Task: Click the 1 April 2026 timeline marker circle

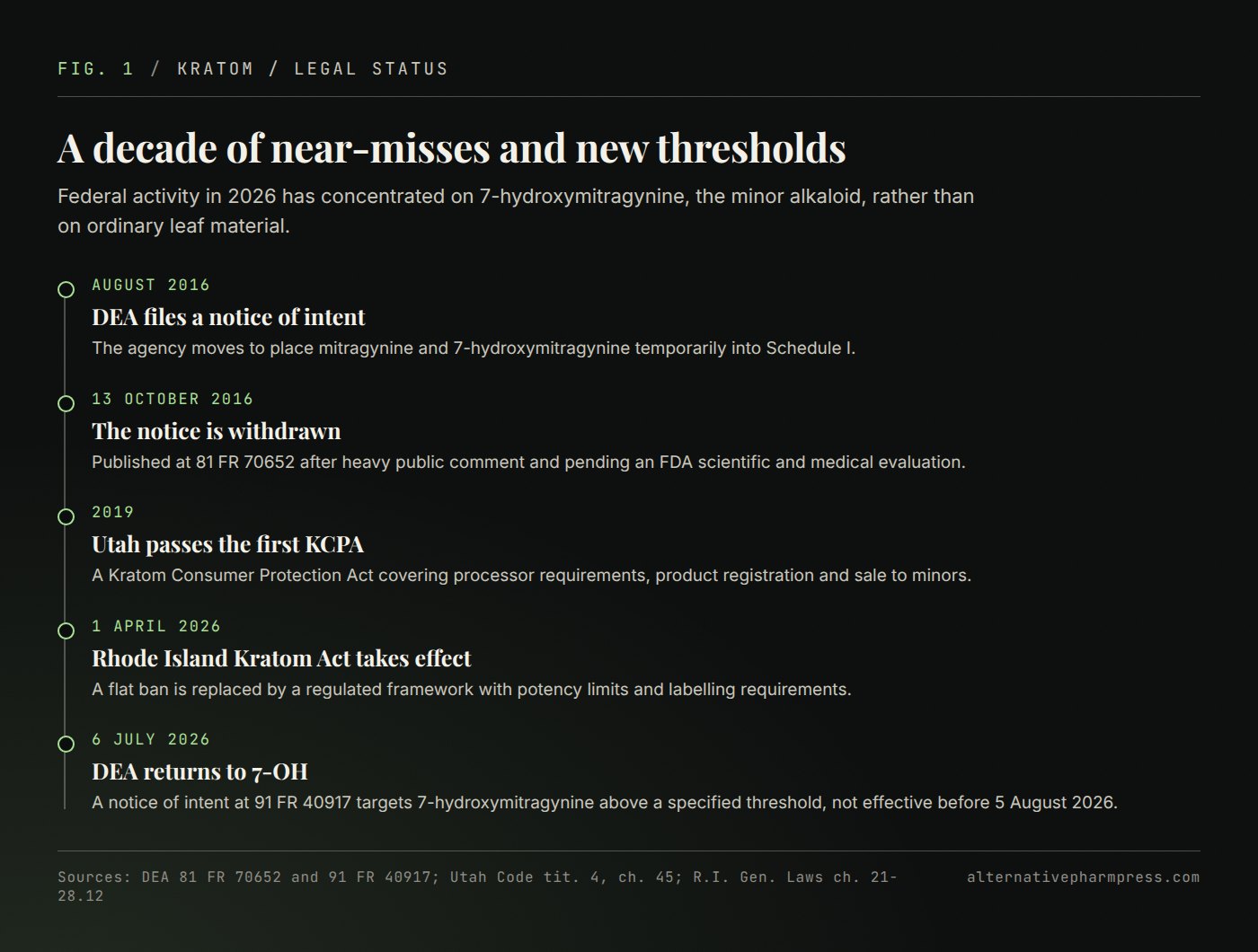Action: click(66, 630)
